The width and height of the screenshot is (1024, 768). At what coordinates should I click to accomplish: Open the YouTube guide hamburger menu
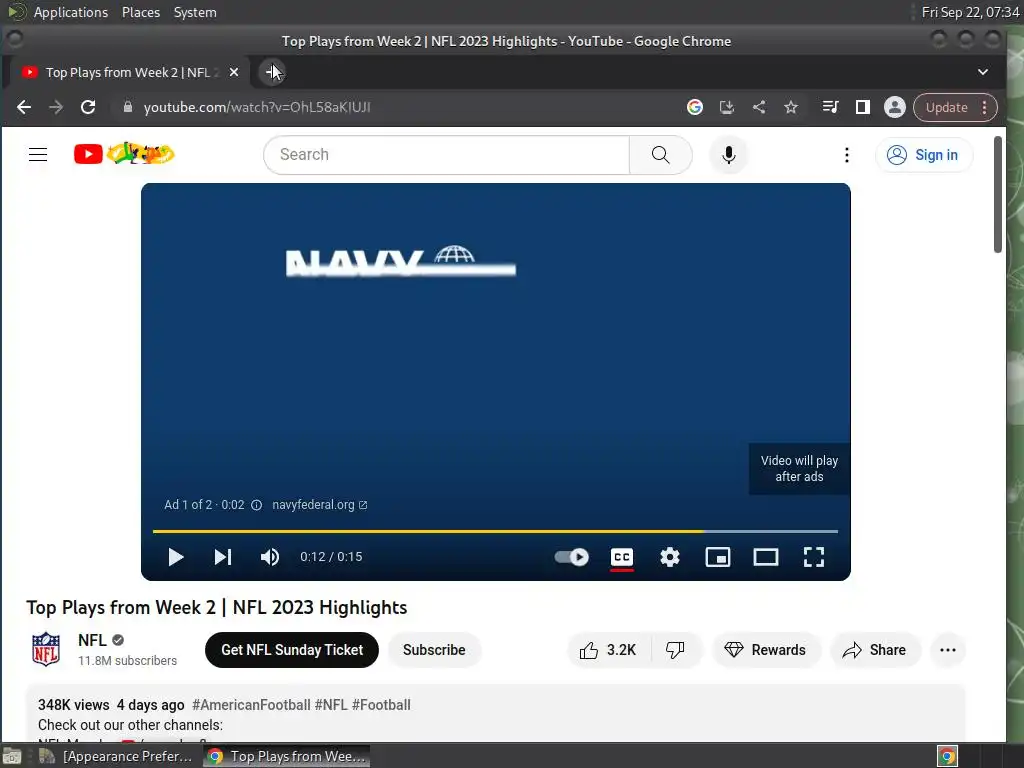tap(38, 155)
